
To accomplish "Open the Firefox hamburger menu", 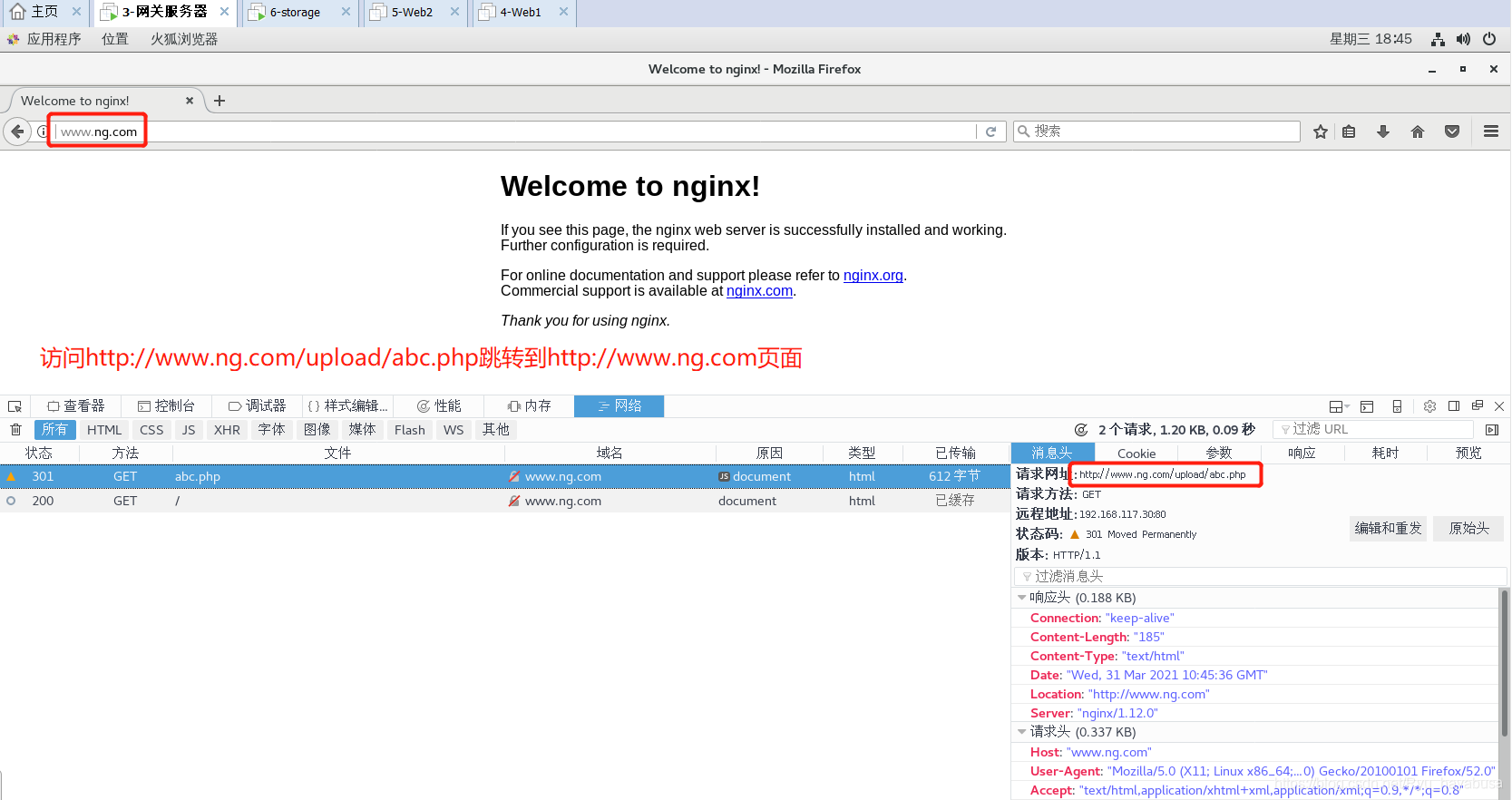I will pyautogui.click(x=1491, y=132).
